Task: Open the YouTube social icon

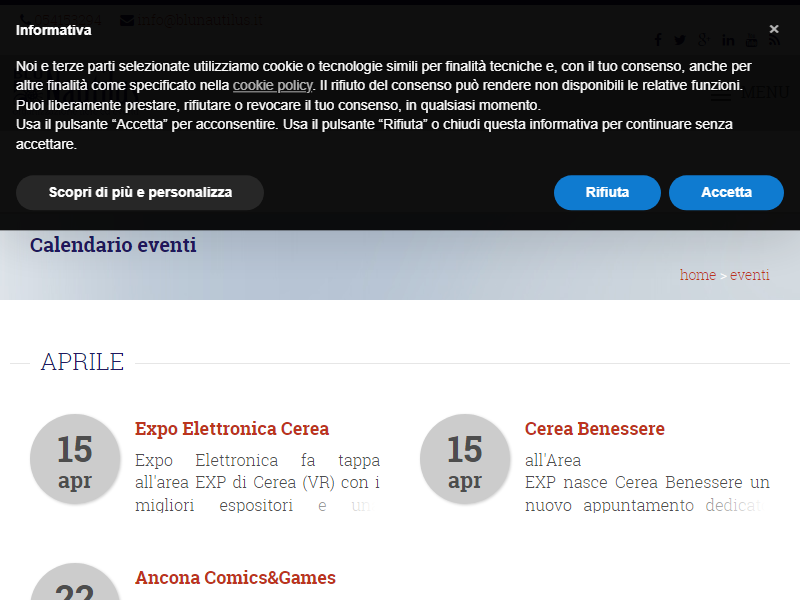Action: point(752,40)
